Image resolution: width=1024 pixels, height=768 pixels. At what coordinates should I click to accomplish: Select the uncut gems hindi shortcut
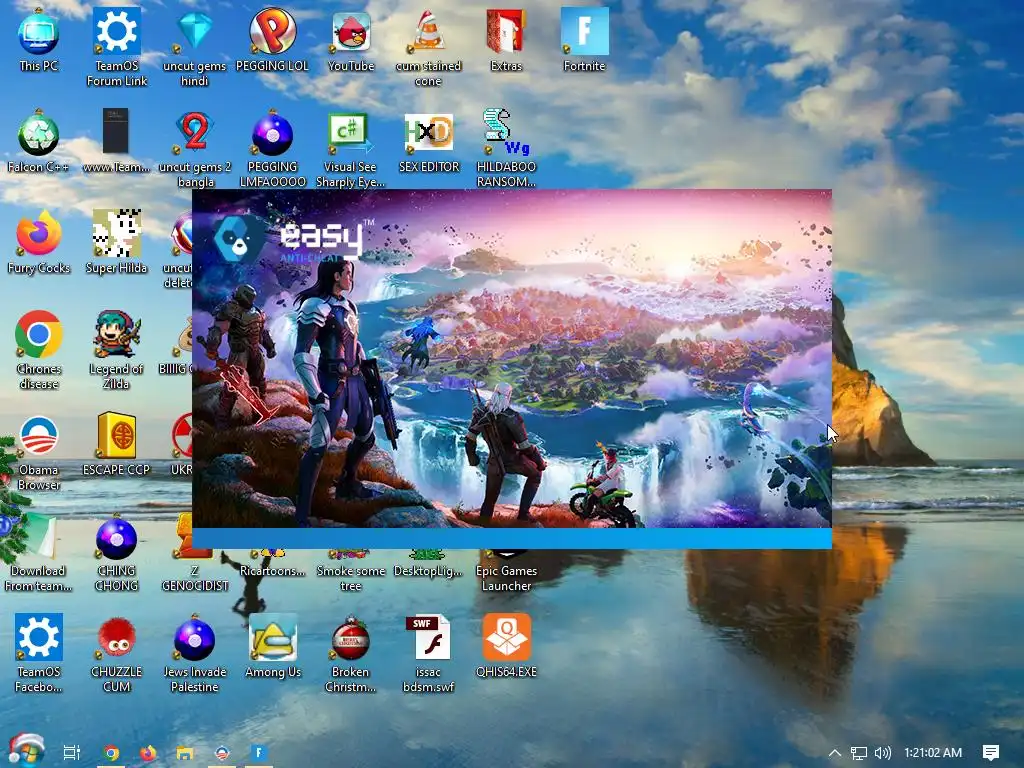click(195, 47)
